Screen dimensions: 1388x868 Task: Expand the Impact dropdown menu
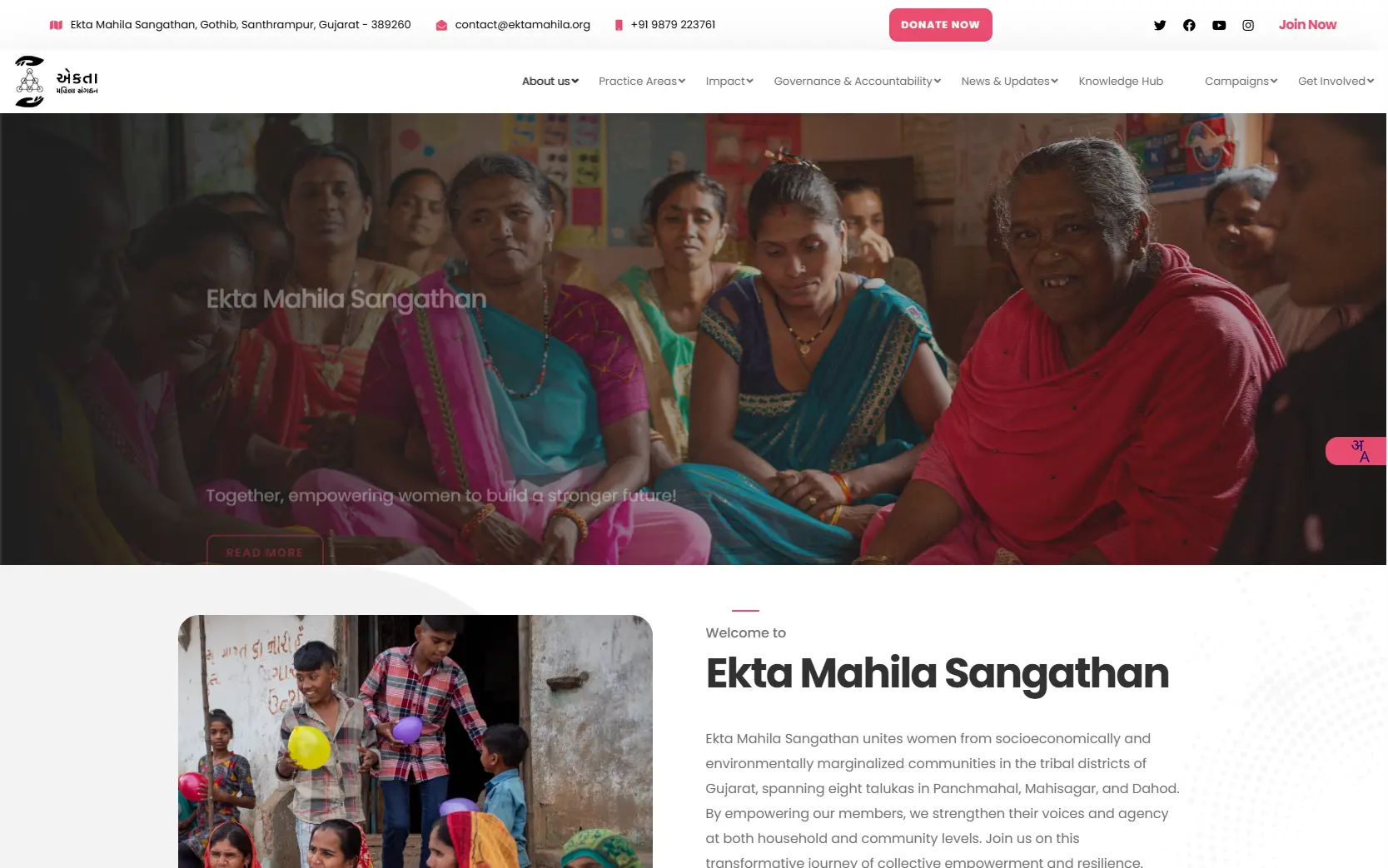[x=729, y=81]
